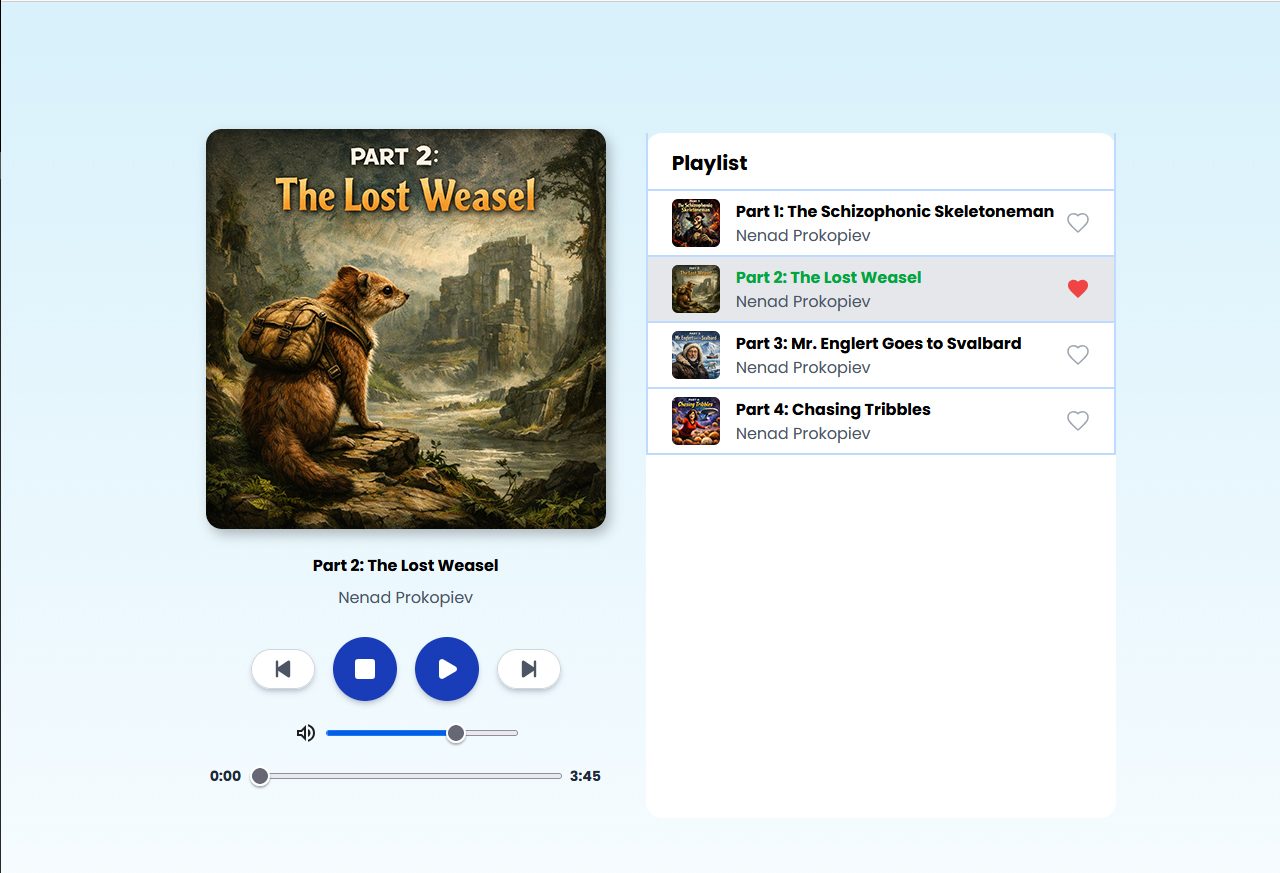
Task: Unfavorite Part 2: The Lost Weasel
Action: [x=1078, y=289]
